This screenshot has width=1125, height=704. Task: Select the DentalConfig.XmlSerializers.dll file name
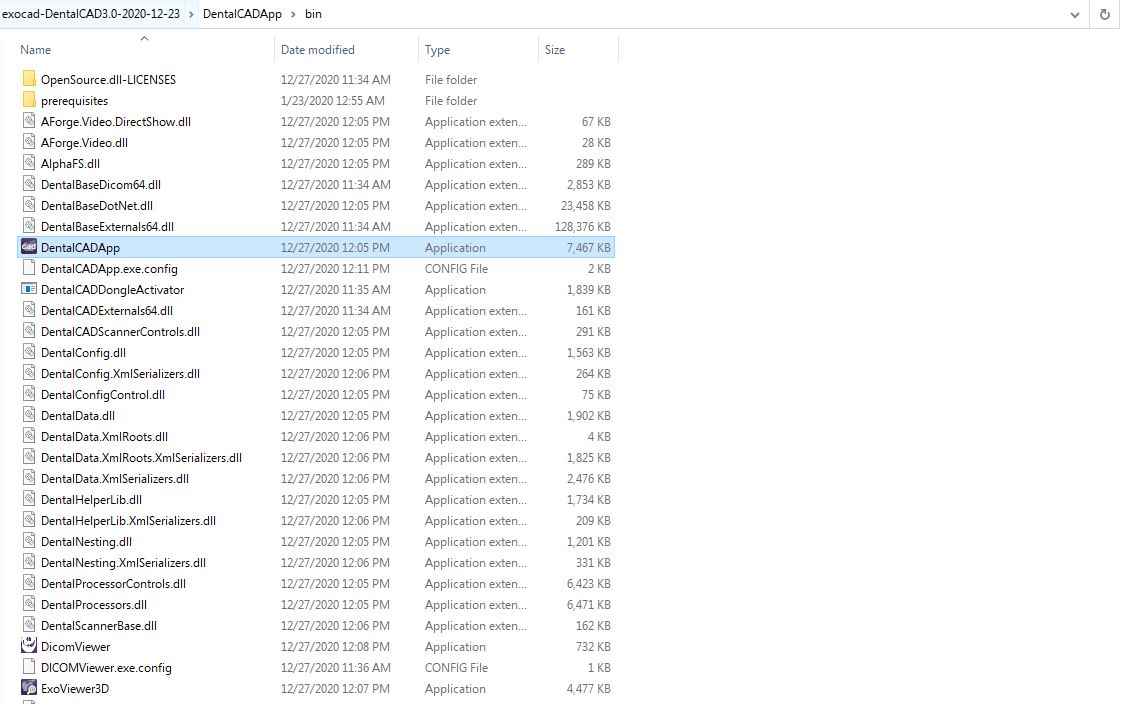(121, 374)
